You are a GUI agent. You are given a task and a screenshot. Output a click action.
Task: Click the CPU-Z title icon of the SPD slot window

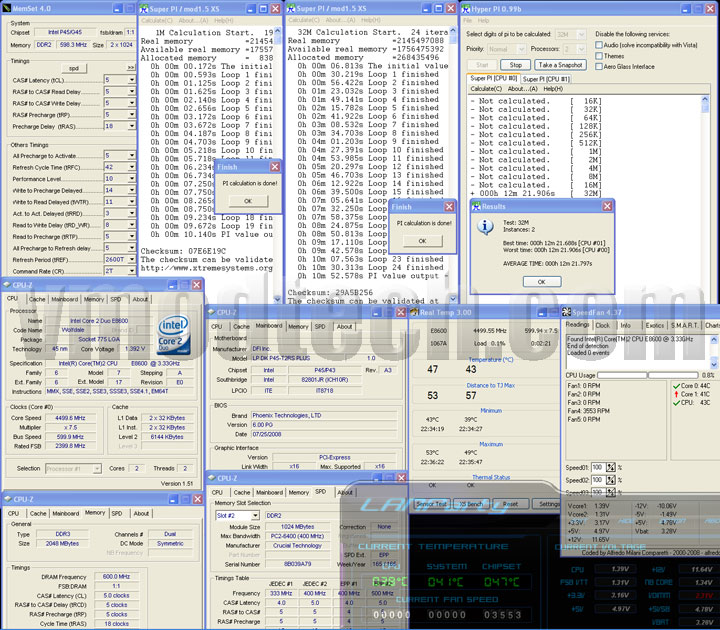(x=212, y=478)
